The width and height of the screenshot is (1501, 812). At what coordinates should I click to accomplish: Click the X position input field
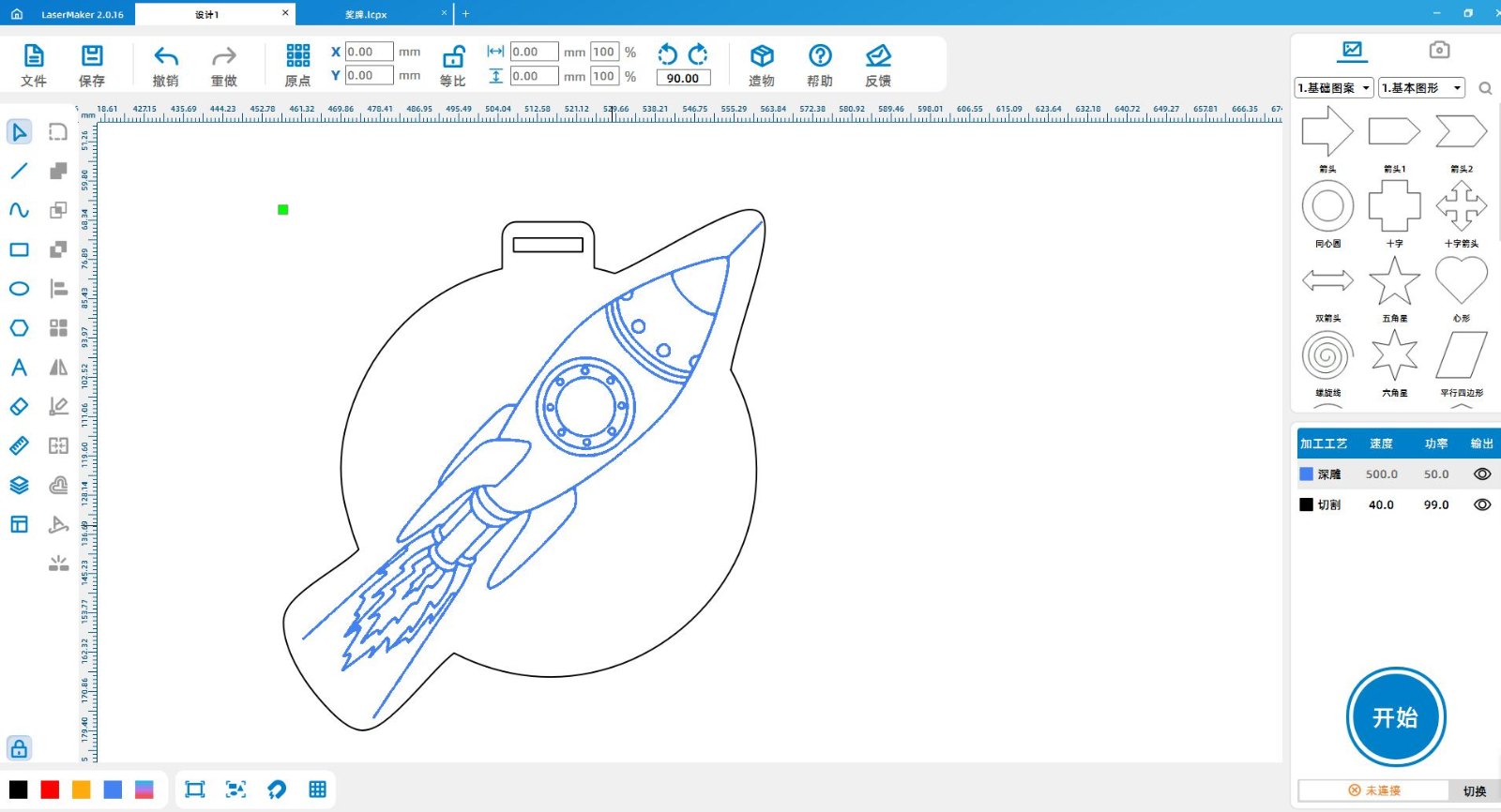point(369,52)
